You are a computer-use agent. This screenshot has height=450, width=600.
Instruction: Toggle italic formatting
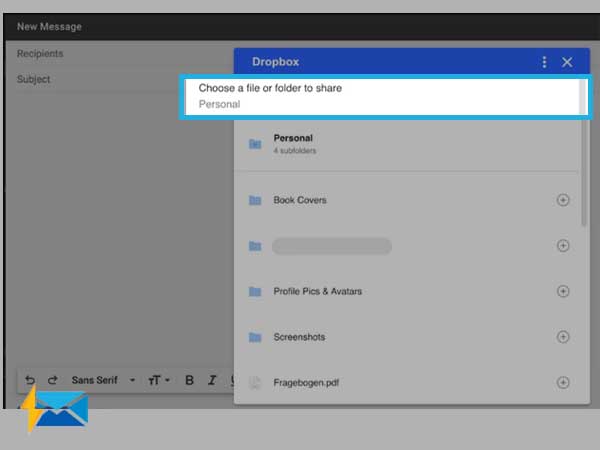point(212,380)
